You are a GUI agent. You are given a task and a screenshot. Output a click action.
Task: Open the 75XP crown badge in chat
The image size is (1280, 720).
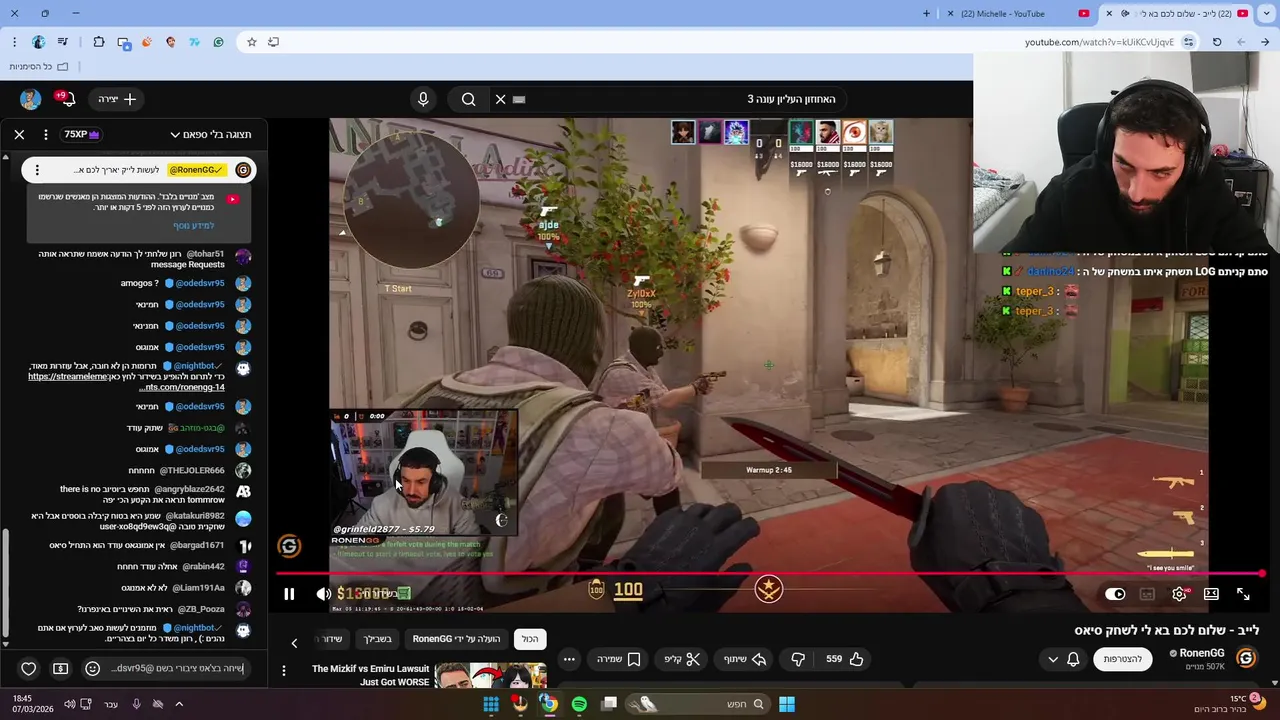(82, 134)
